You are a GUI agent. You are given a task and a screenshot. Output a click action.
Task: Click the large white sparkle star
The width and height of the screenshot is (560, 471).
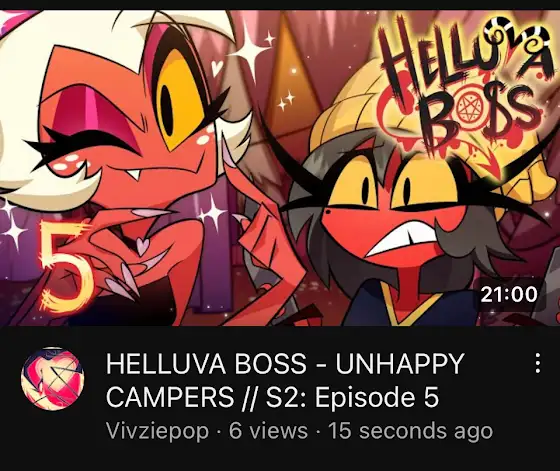pos(252,52)
